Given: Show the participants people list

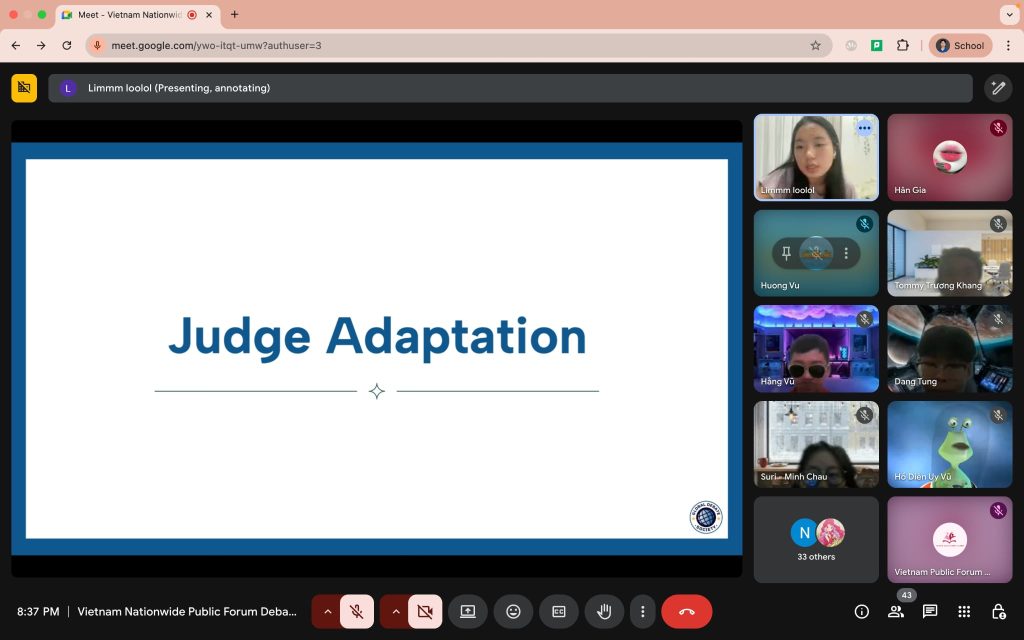Looking at the screenshot, I should pos(896,612).
